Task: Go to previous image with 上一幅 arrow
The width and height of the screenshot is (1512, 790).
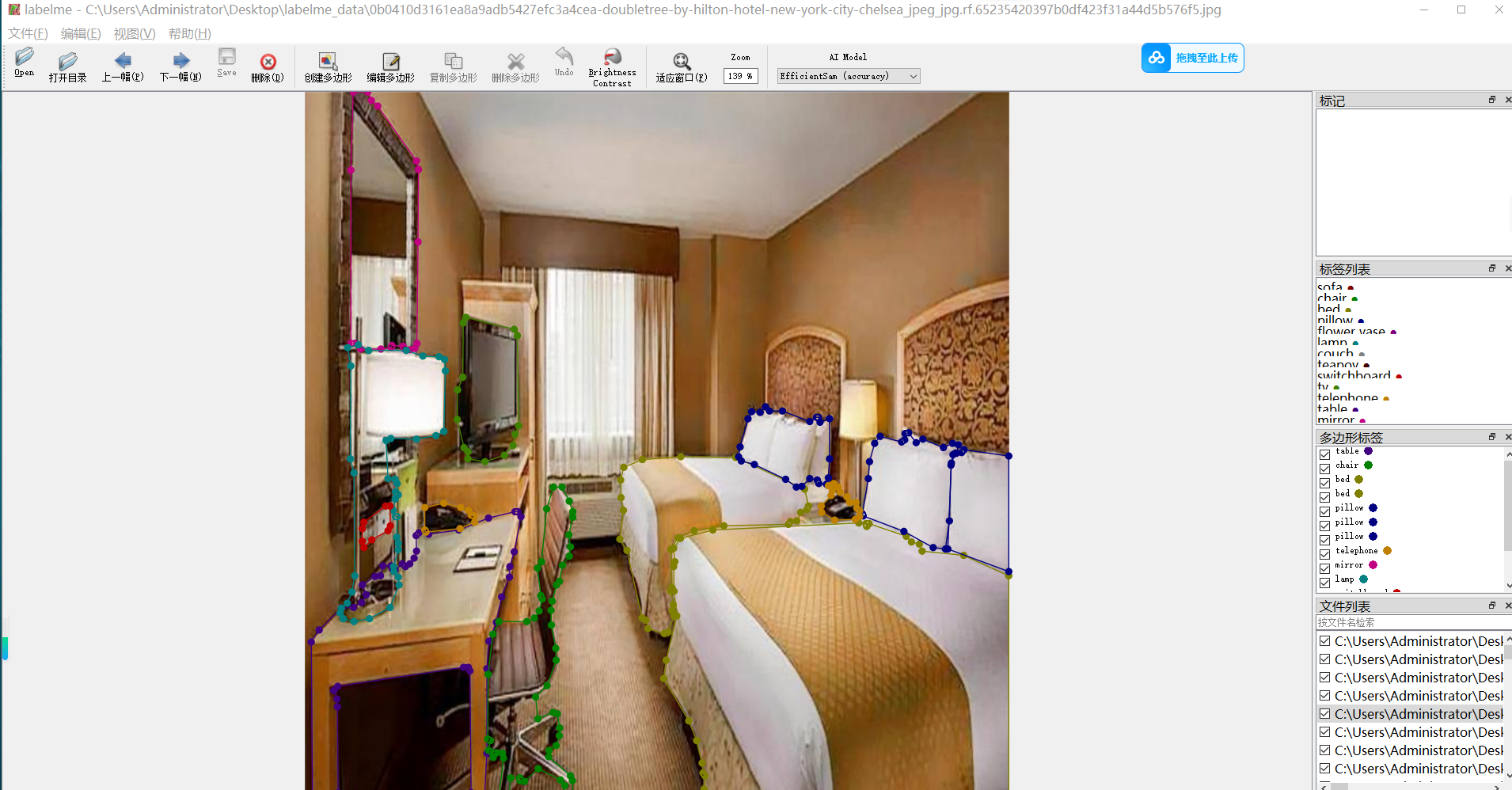Action: [123, 65]
